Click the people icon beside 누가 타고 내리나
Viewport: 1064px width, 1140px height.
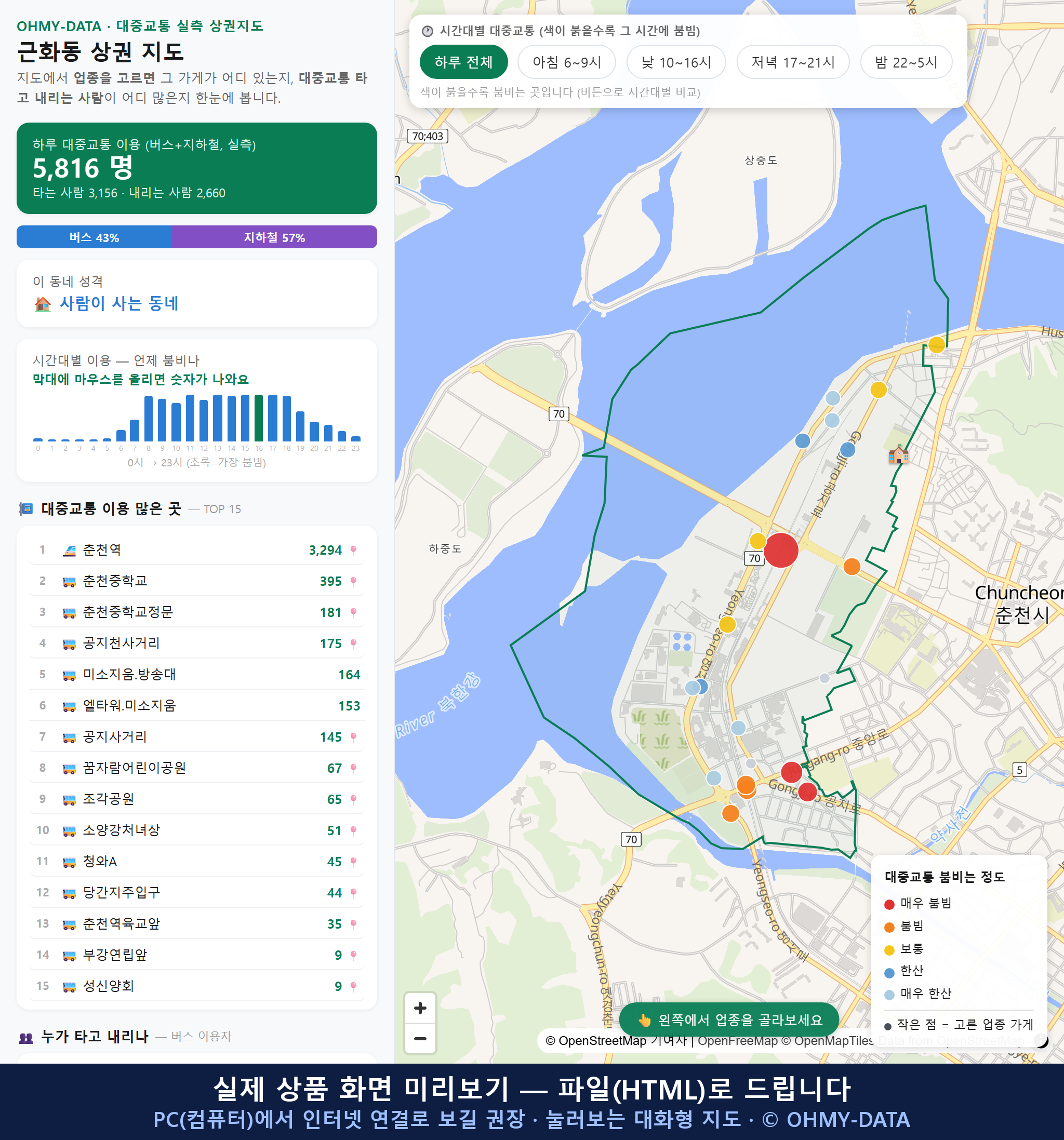point(26,1037)
